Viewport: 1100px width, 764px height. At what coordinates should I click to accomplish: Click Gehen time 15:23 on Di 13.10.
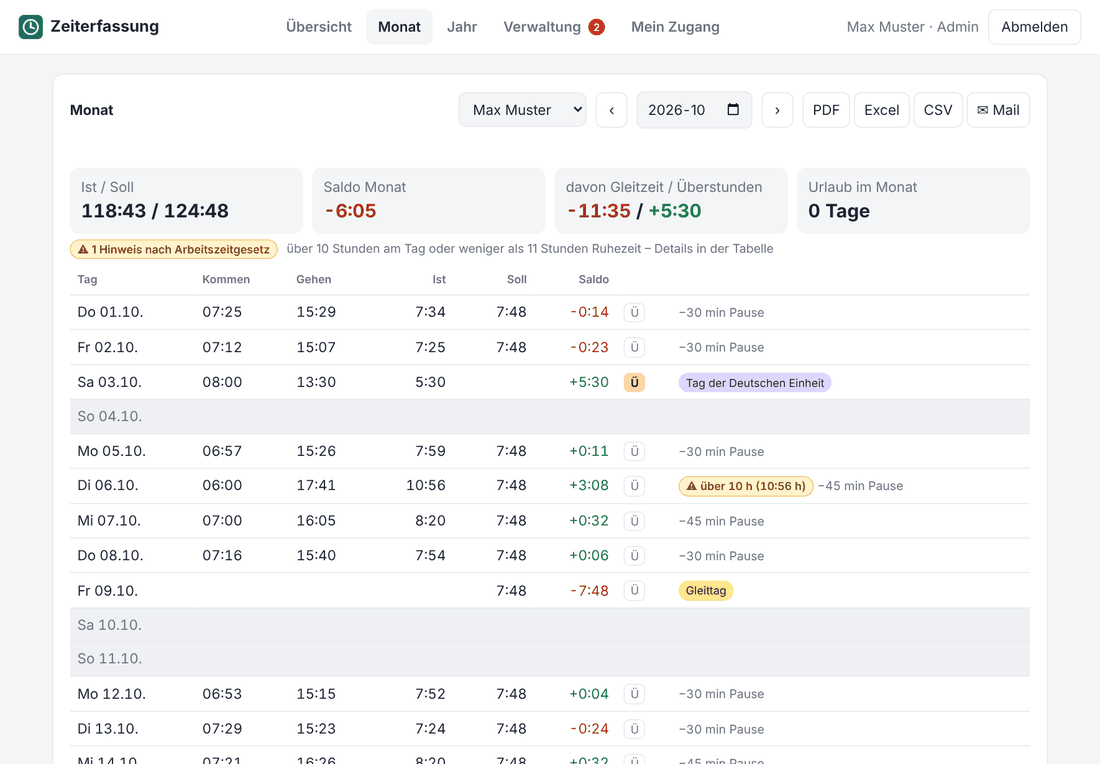[x=316, y=729]
